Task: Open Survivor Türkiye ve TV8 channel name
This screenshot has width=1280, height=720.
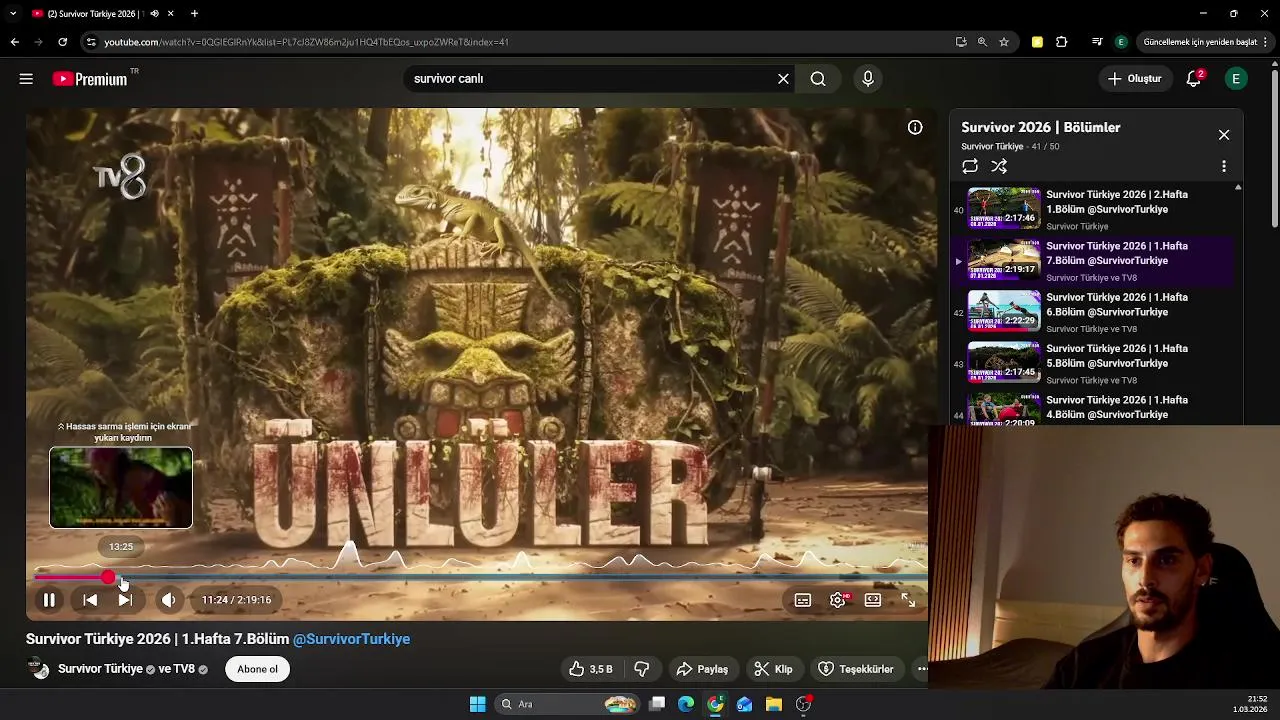Action: coord(126,669)
